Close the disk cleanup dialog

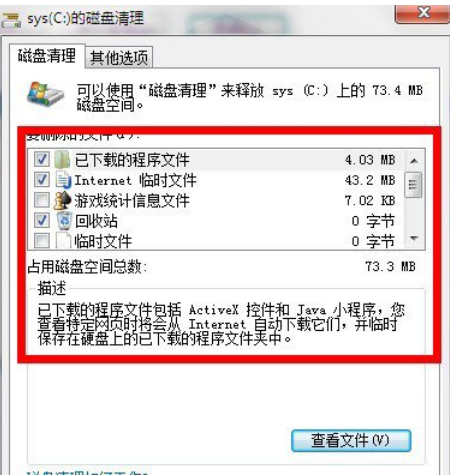click(x=423, y=14)
